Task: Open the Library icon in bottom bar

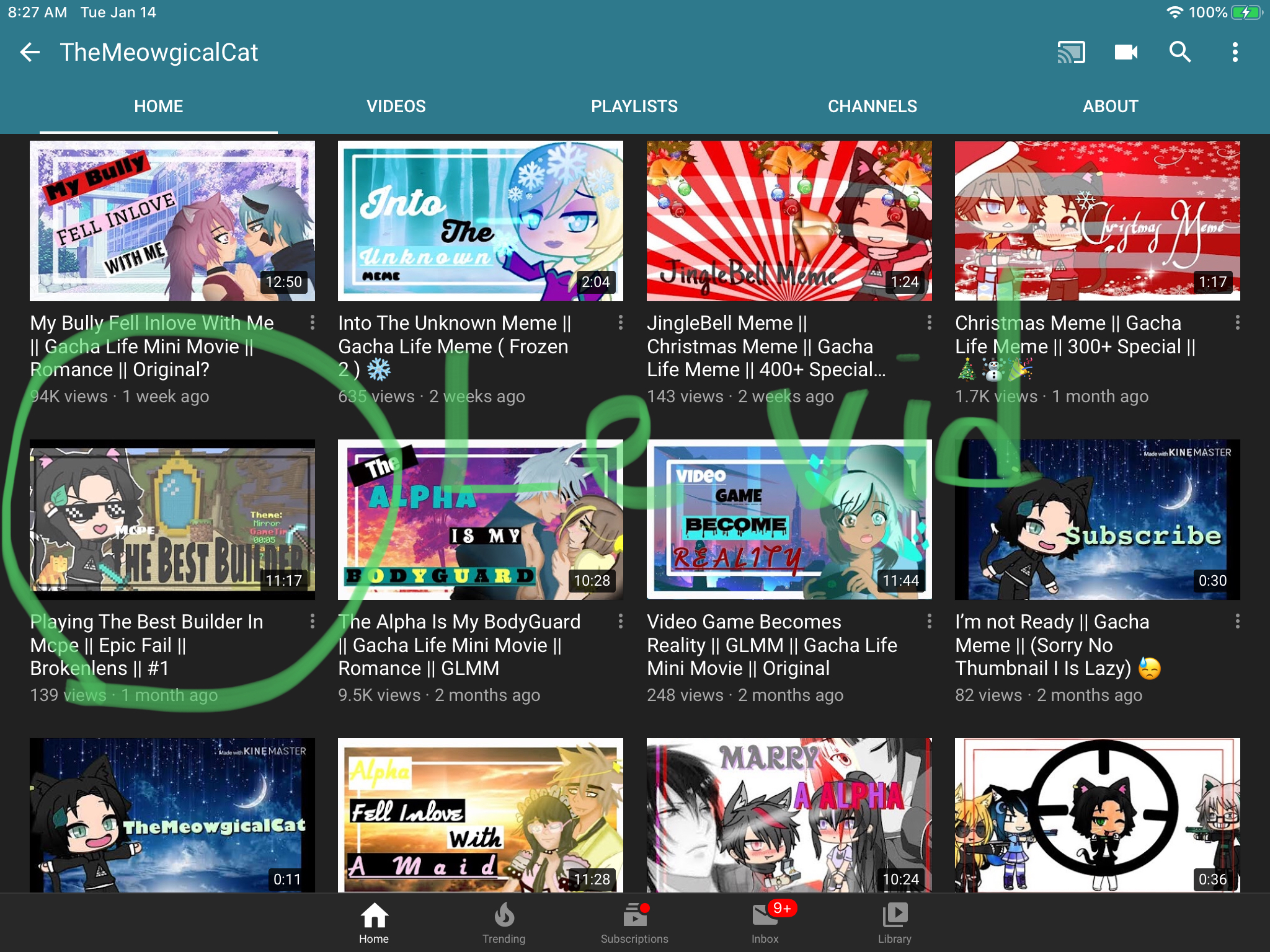Action: 894,923
